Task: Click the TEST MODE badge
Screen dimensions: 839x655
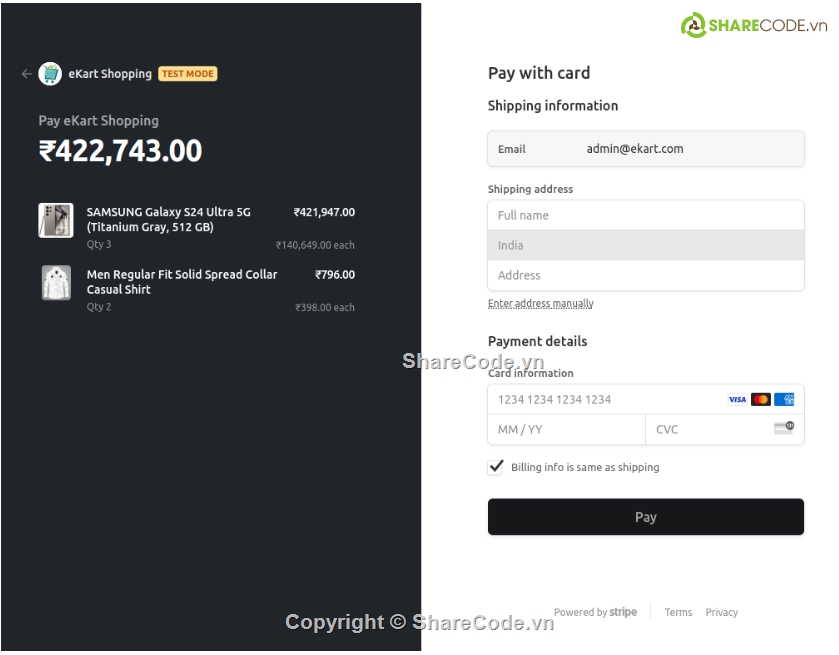Action: point(188,74)
